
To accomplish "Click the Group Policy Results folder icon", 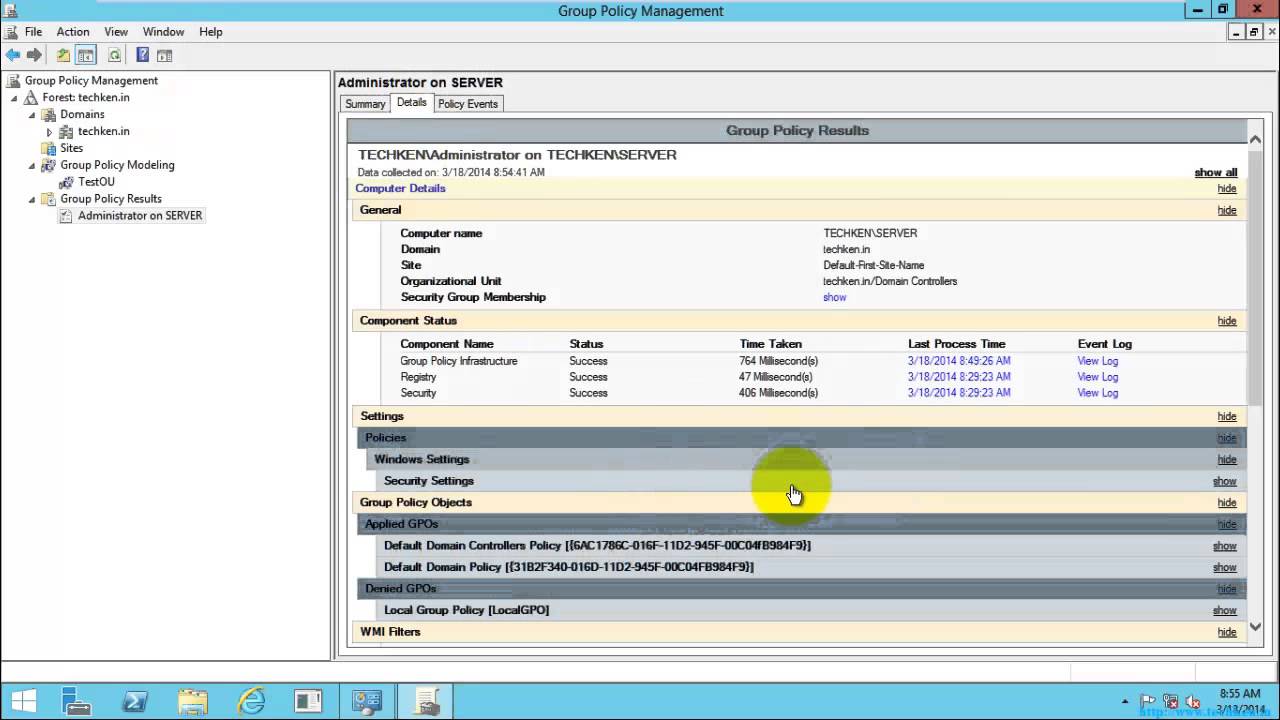I will [48, 199].
